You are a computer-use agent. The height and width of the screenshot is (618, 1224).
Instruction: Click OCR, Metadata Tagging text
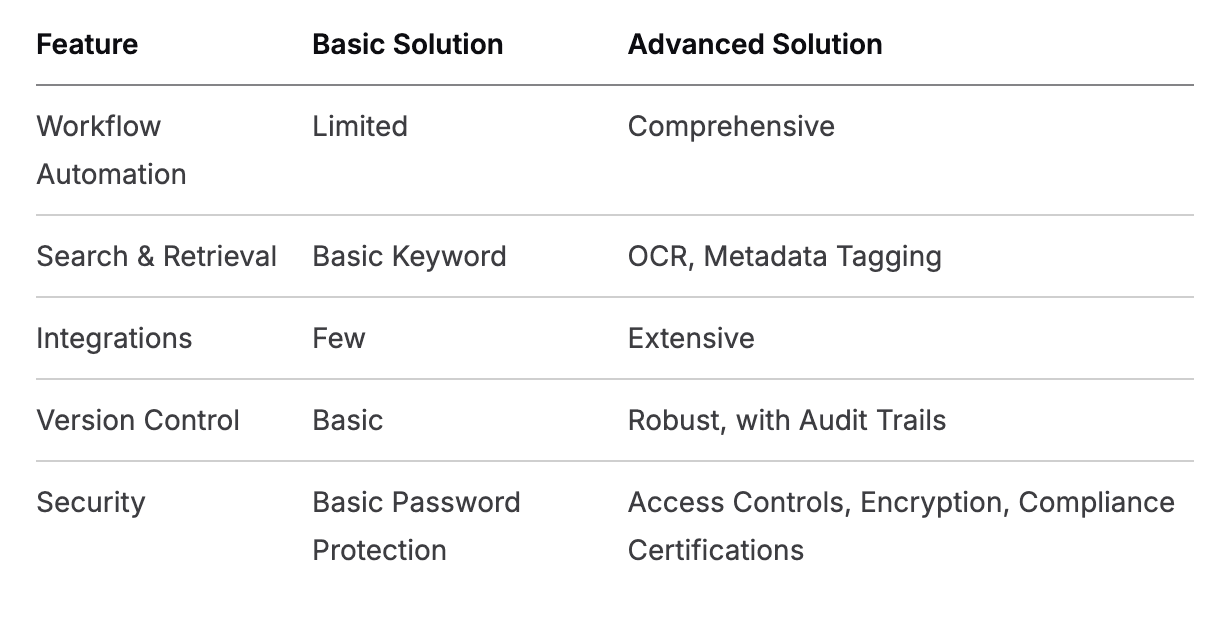(x=784, y=256)
